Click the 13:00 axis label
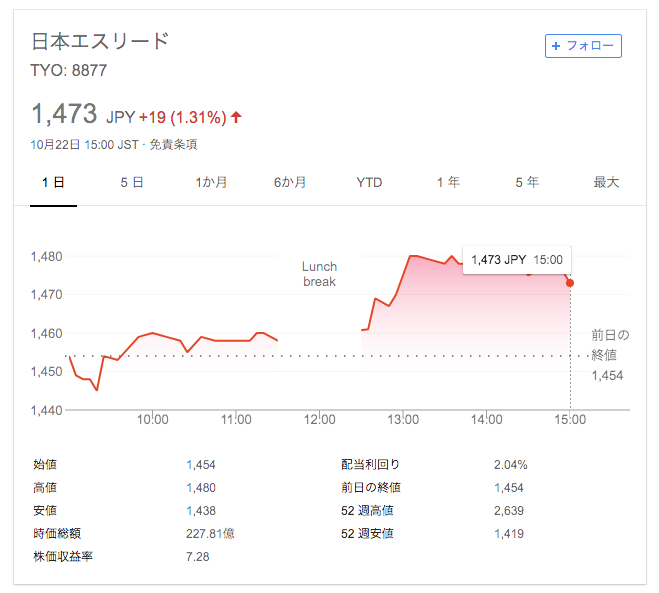 pos(403,419)
